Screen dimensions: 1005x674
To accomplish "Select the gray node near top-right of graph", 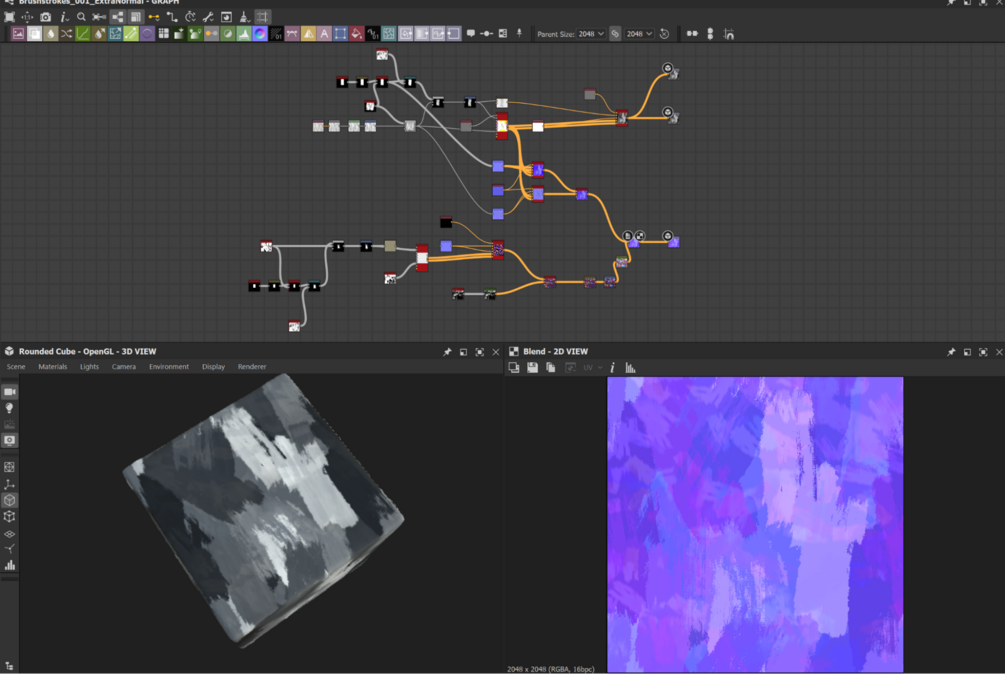I will 590,94.
